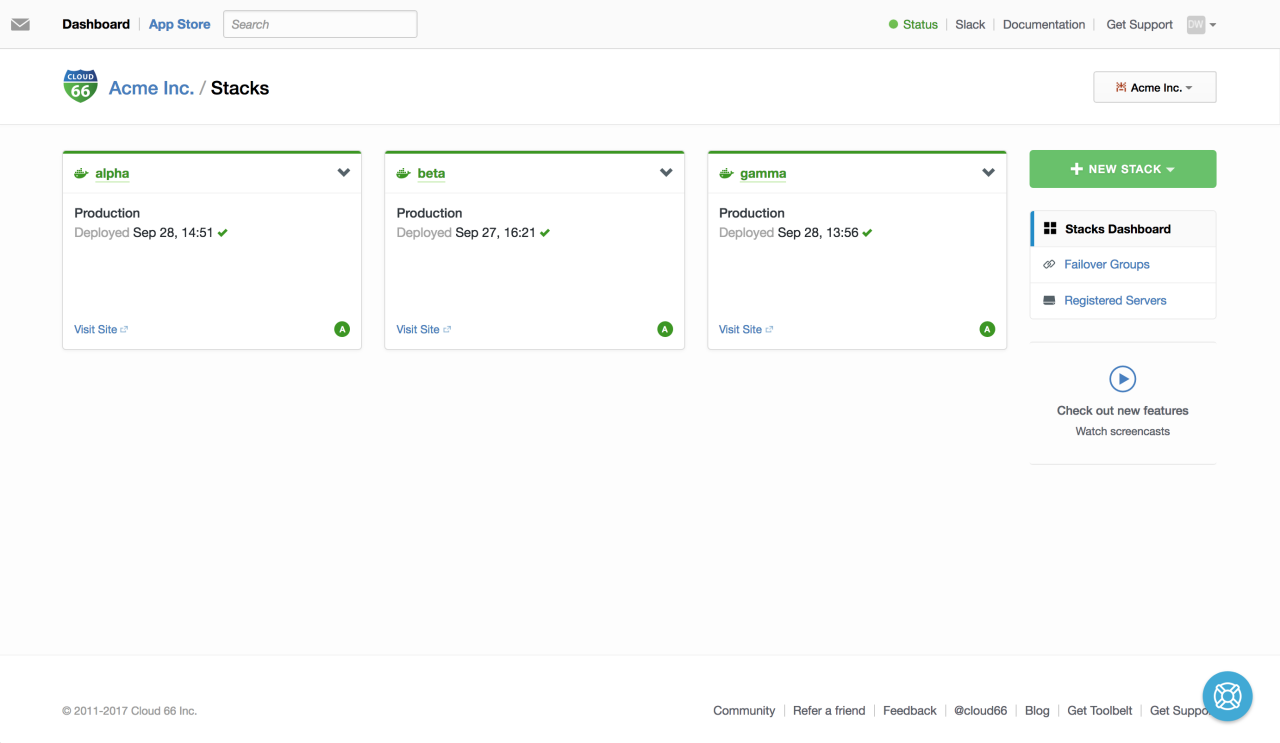Expand the beta stack chevron menu
The width and height of the screenshot is (1280, 743).
coord(666,173)
